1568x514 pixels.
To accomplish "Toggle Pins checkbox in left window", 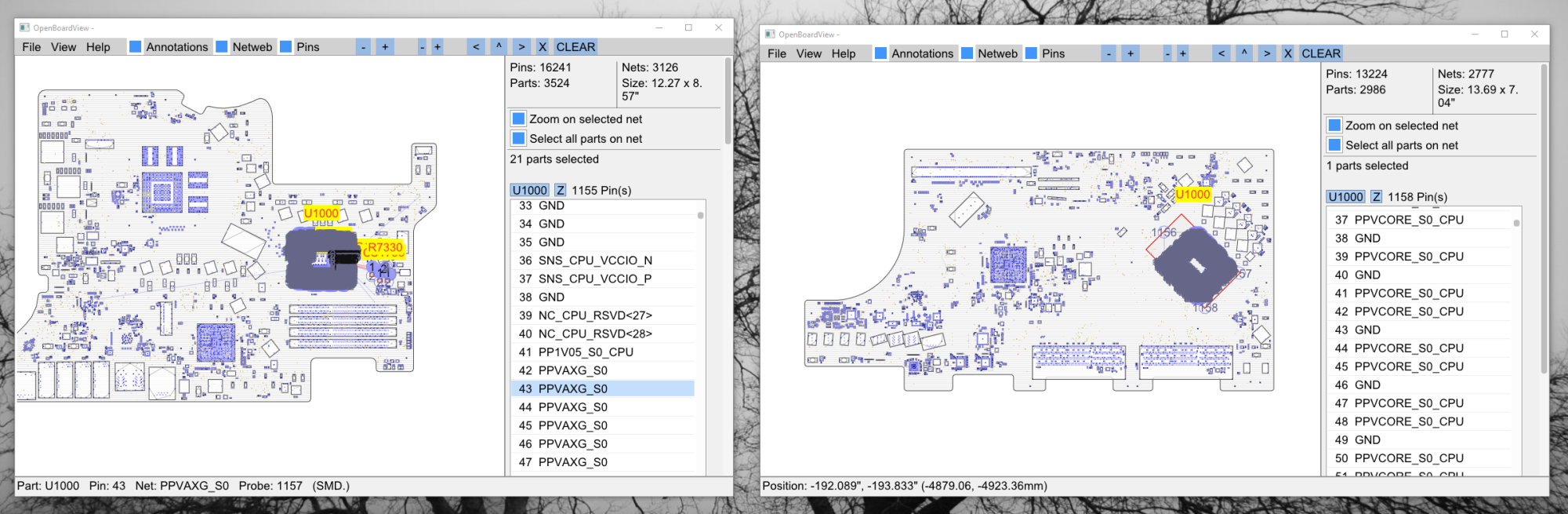I will [x=286, y=47].
